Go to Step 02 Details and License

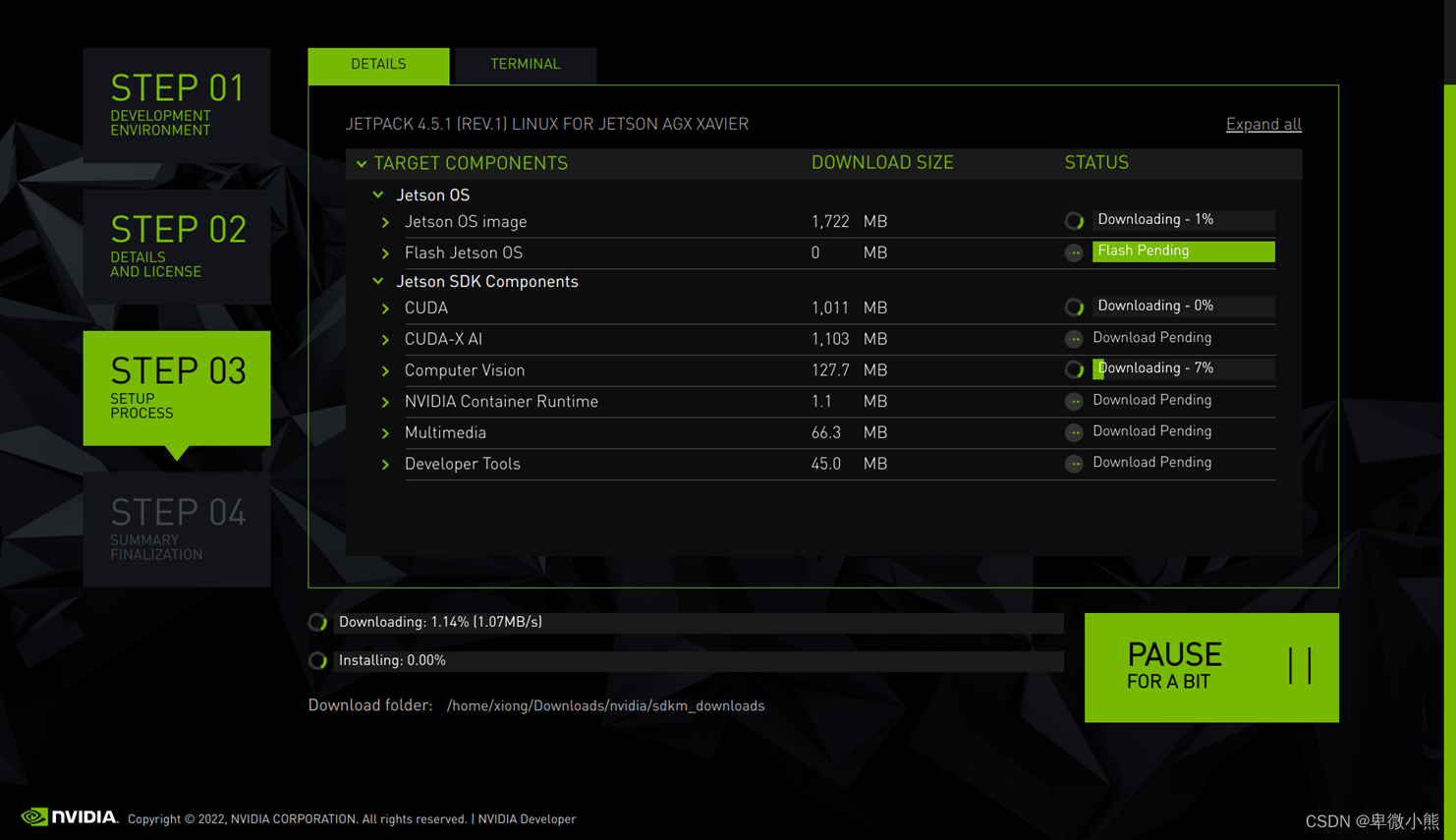177,247
